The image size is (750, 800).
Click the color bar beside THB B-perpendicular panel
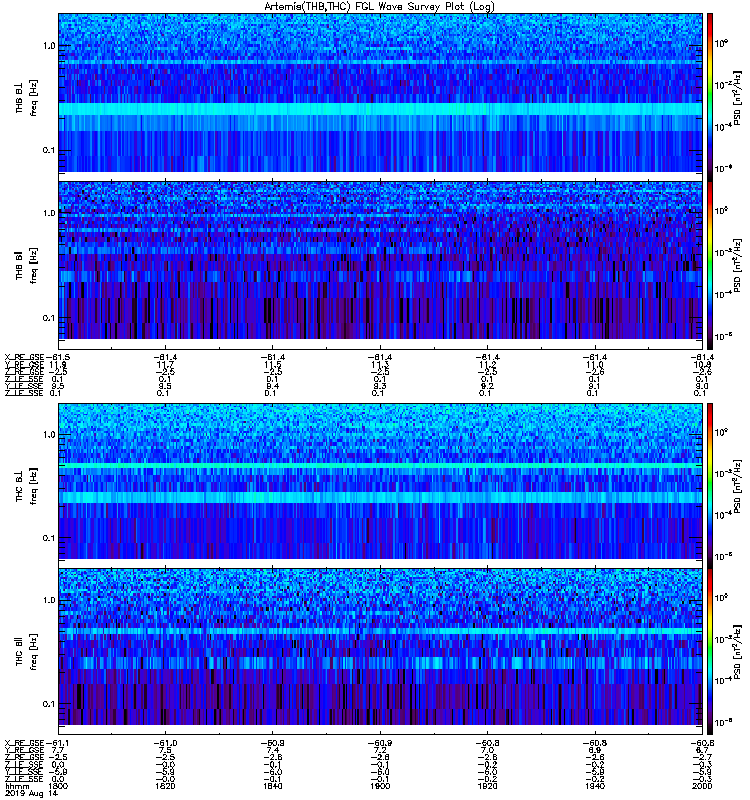pos(710,96)
